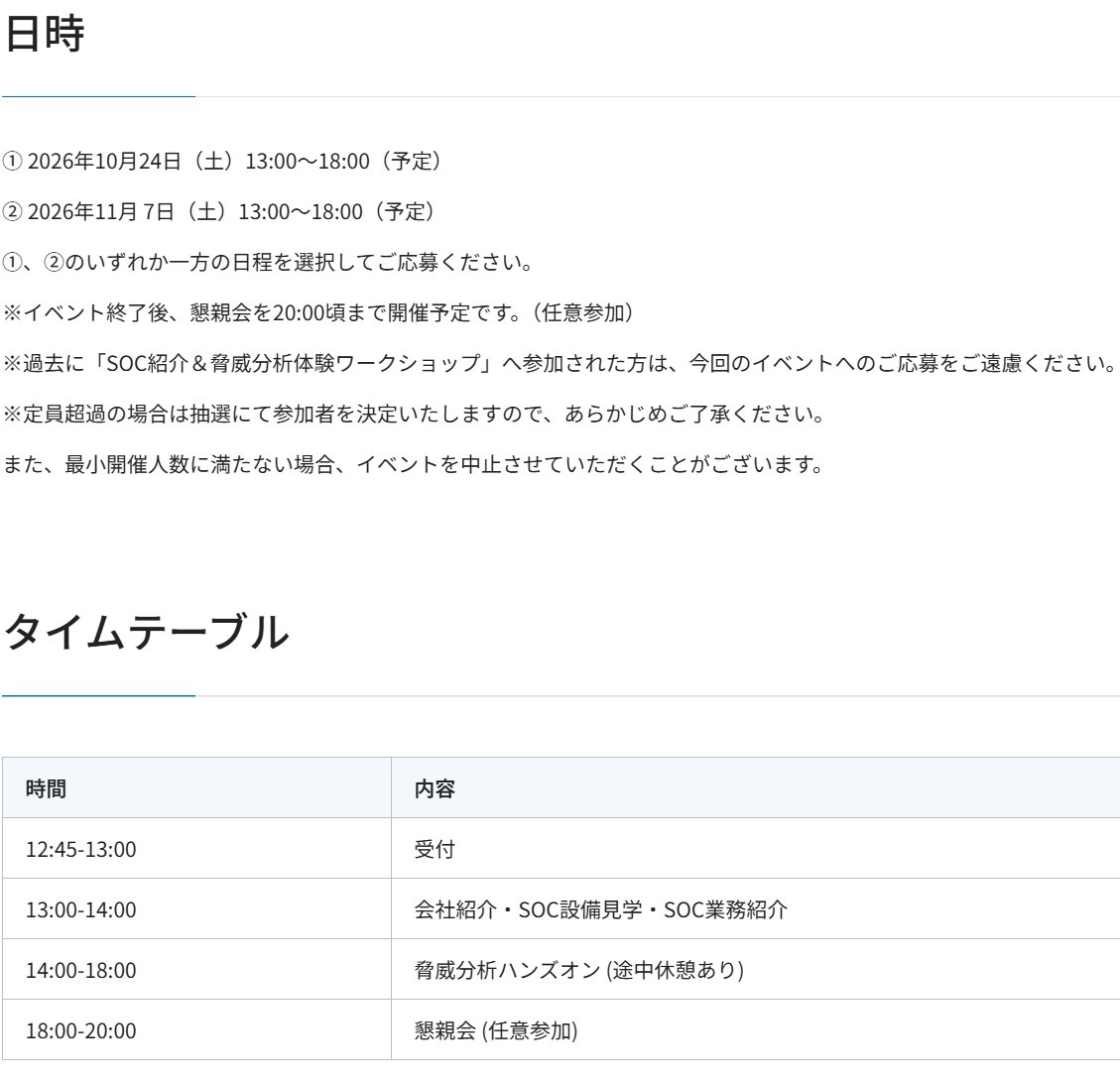1120x1081 pixels.
Task: Click the note about 懇親会 until 20:00
Action: pyautogui.click(x=317, y=312)
